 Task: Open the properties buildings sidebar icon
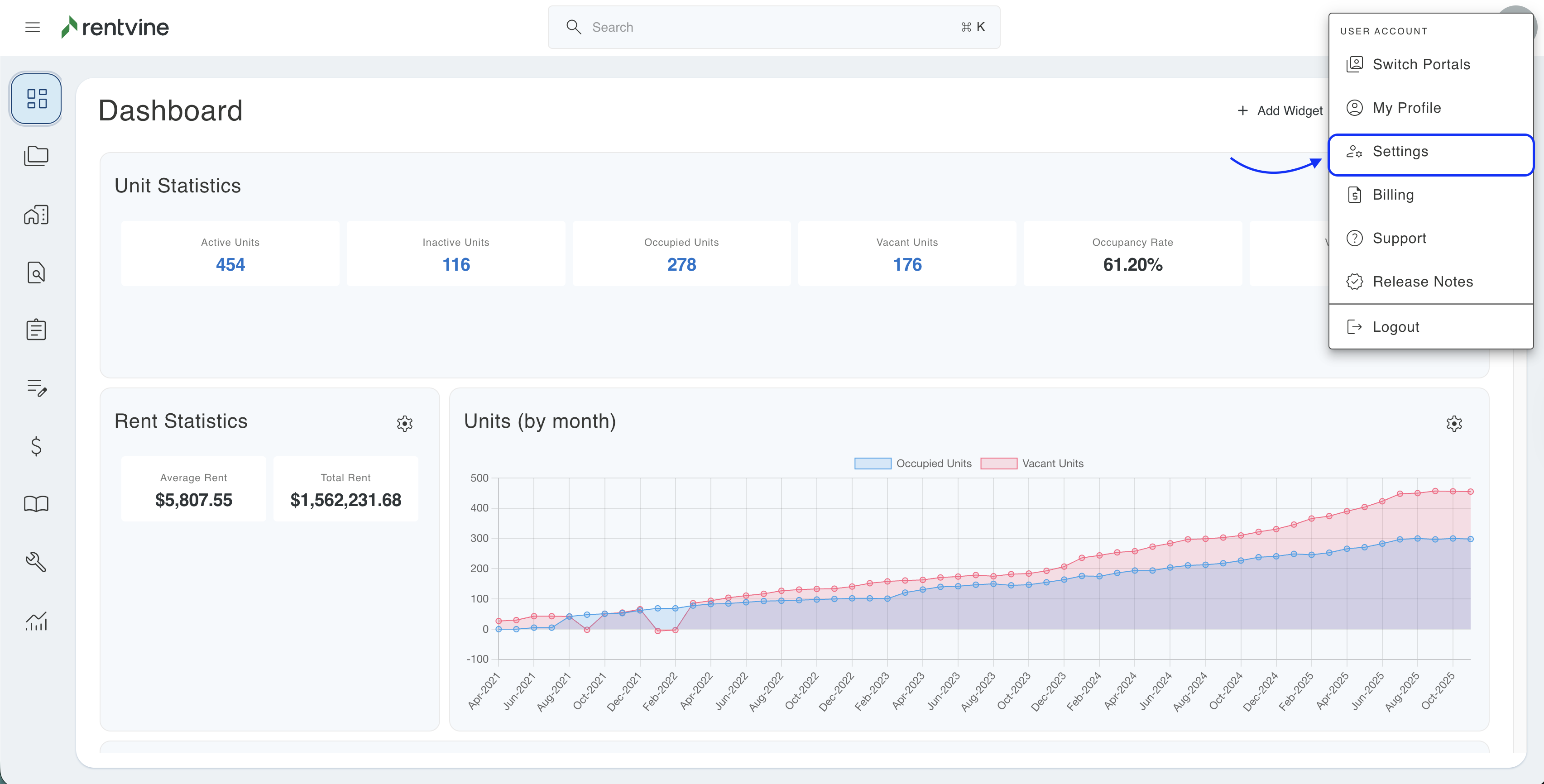(x=36, y=214)
